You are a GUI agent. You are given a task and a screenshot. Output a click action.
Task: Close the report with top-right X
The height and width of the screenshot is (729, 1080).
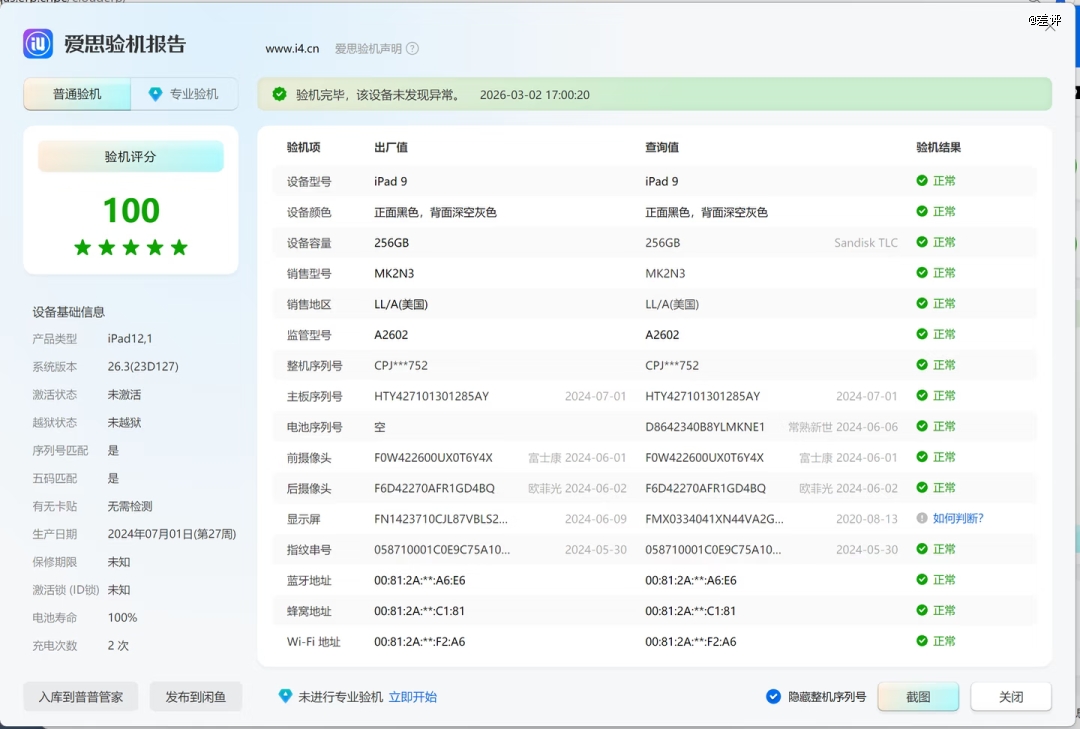(1050, 24)
